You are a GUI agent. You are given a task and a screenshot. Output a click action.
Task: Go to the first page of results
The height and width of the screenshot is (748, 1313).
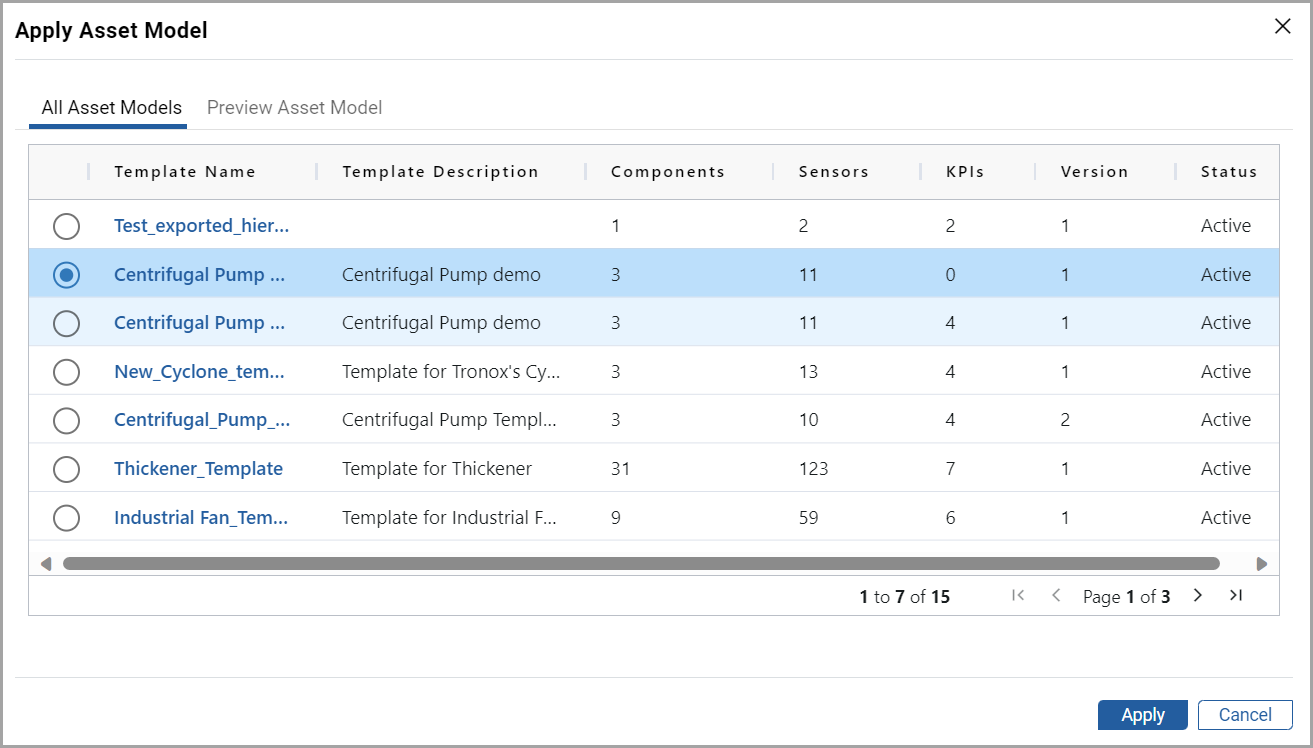pyautogui.click(x=1018, y=596)
